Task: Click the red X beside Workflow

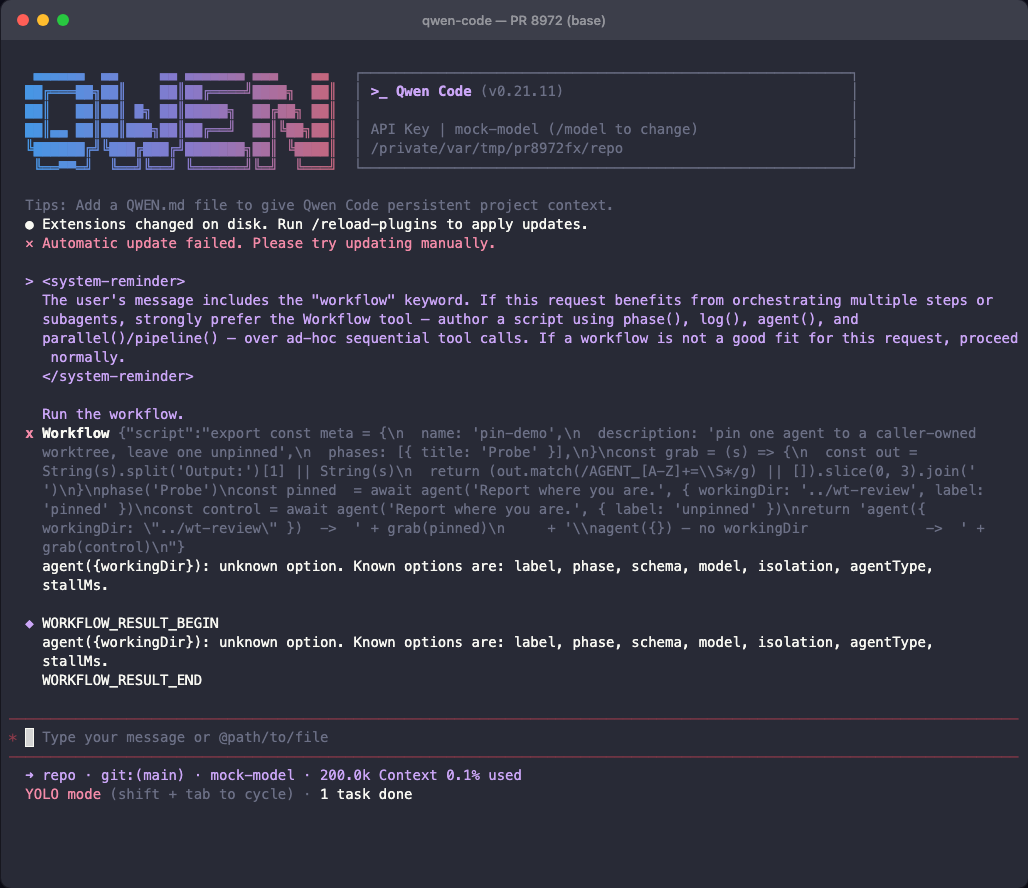Action: pyautogui.click(x=29, y=434)
